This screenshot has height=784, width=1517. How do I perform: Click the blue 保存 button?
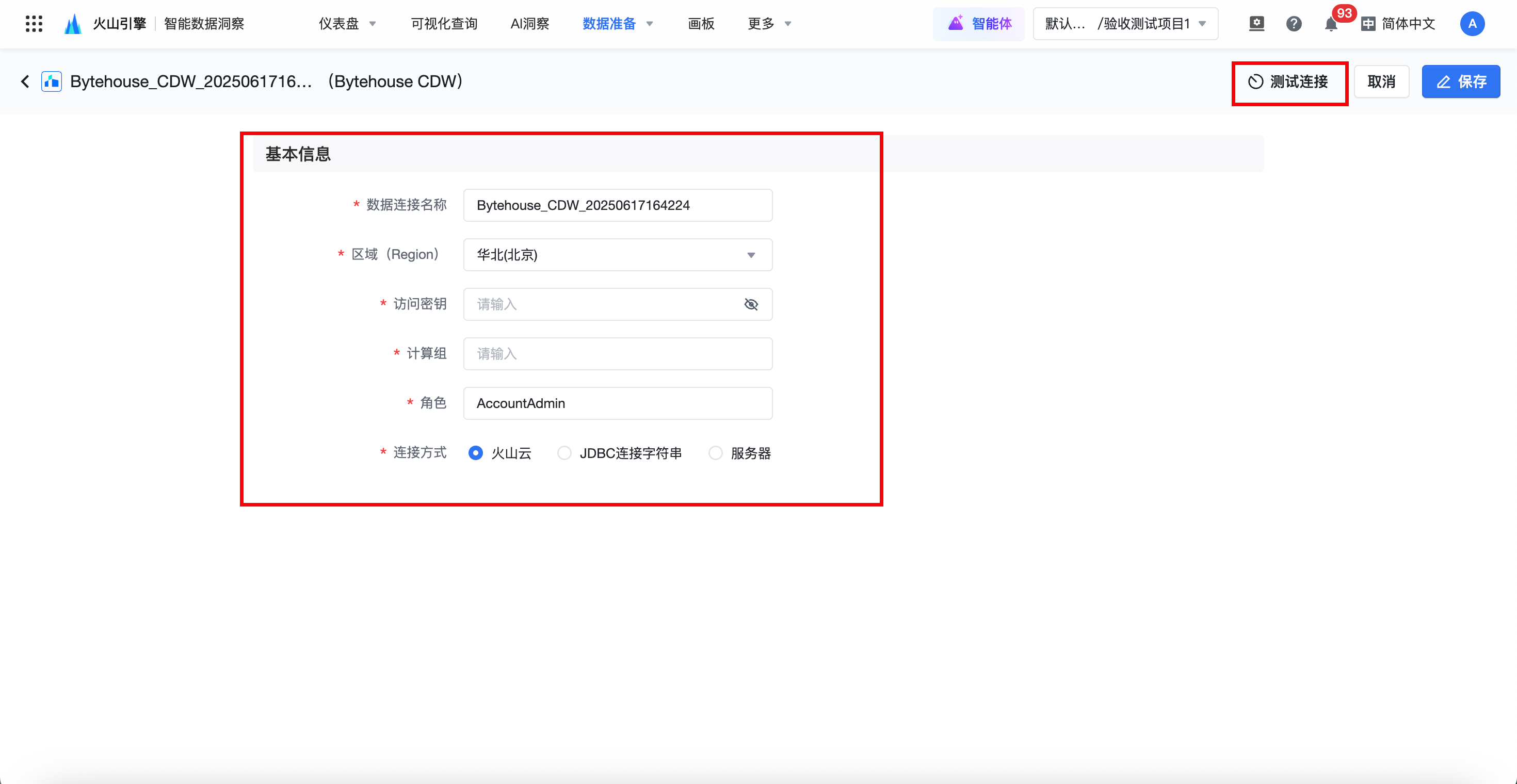[1460, 82]
